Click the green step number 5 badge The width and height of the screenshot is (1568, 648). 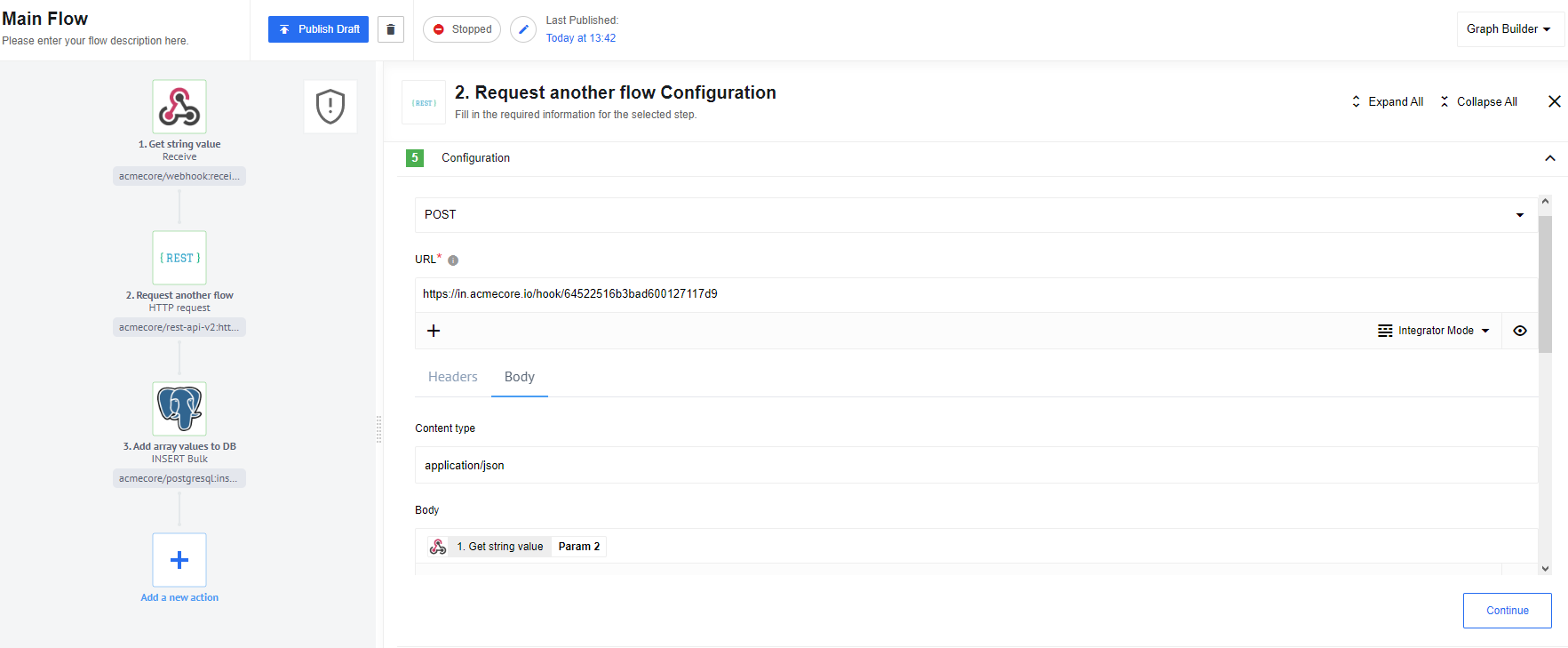tap(415, 158)
